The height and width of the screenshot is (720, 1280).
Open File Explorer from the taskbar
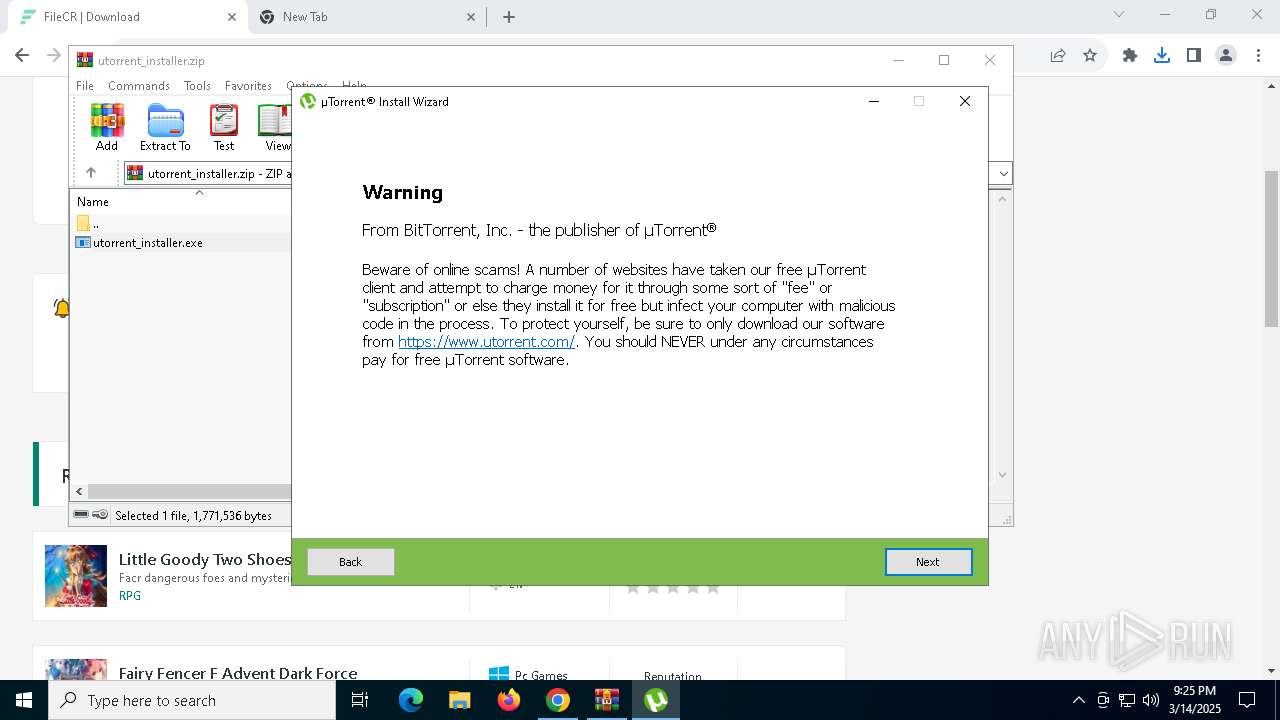pos(460,700)
